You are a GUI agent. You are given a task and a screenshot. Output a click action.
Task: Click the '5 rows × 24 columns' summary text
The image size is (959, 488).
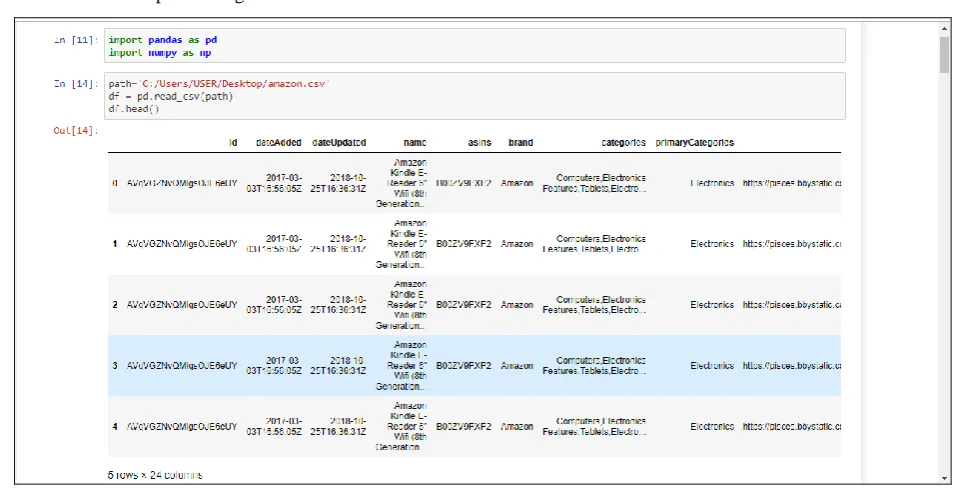coord(155,475)
